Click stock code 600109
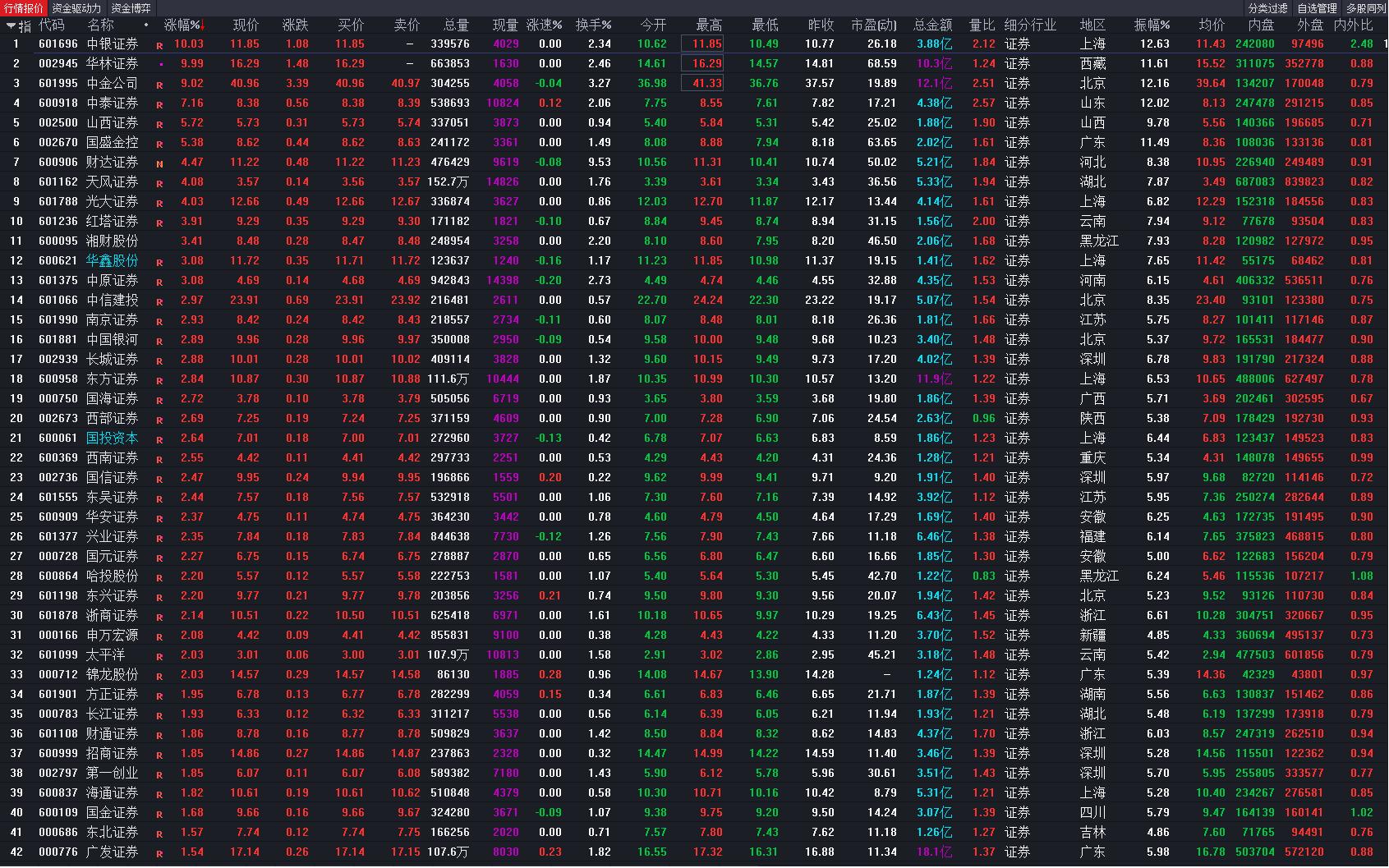 pyautogui.click(x=58, y=812)
